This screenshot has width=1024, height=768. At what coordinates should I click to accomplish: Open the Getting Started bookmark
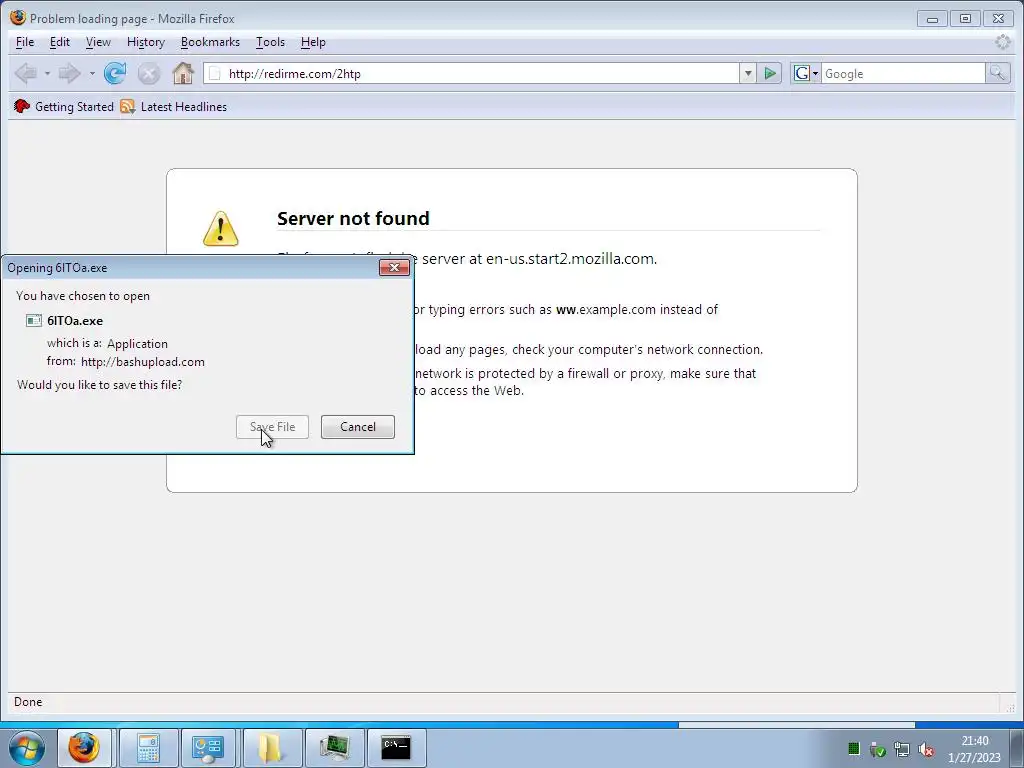pos(64,106)
